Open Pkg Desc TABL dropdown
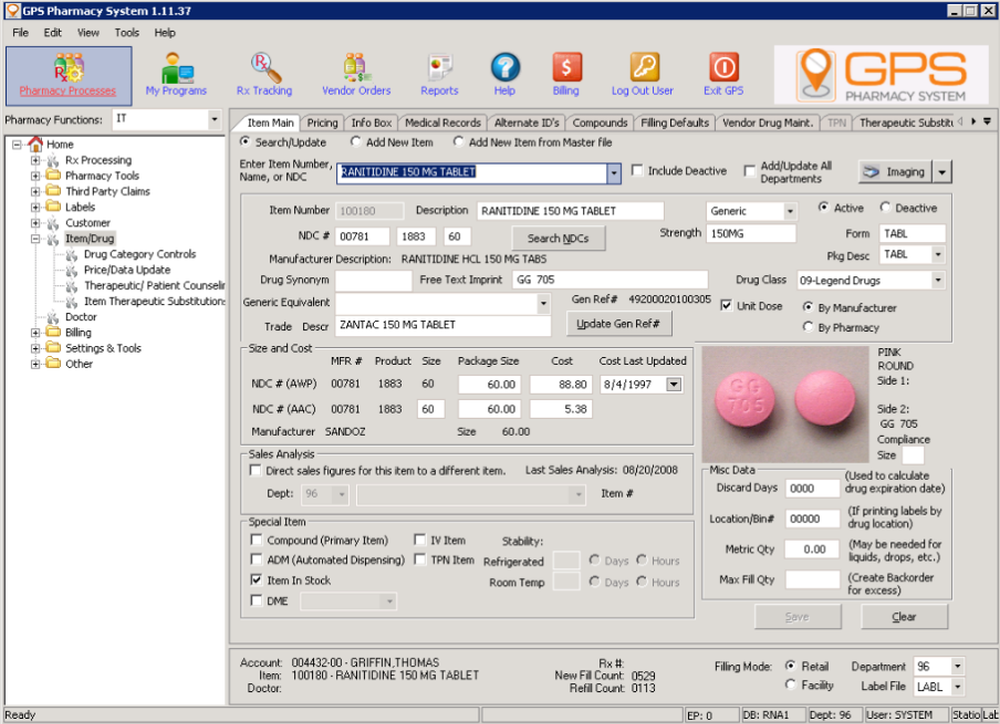This screenshot has width=1000, height=724. coord(938,255)
